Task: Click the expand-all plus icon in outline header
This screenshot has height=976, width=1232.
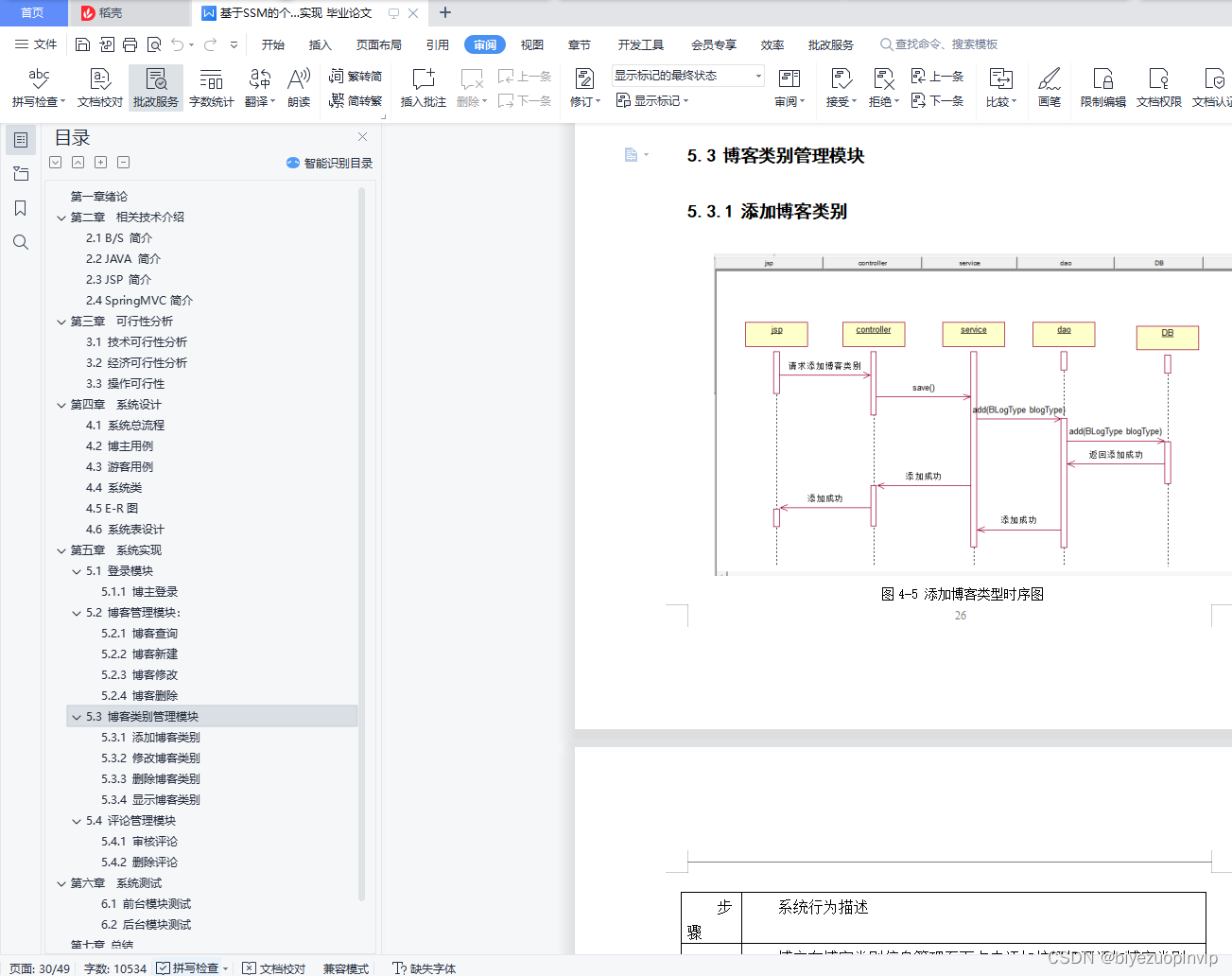Action: 101,163
